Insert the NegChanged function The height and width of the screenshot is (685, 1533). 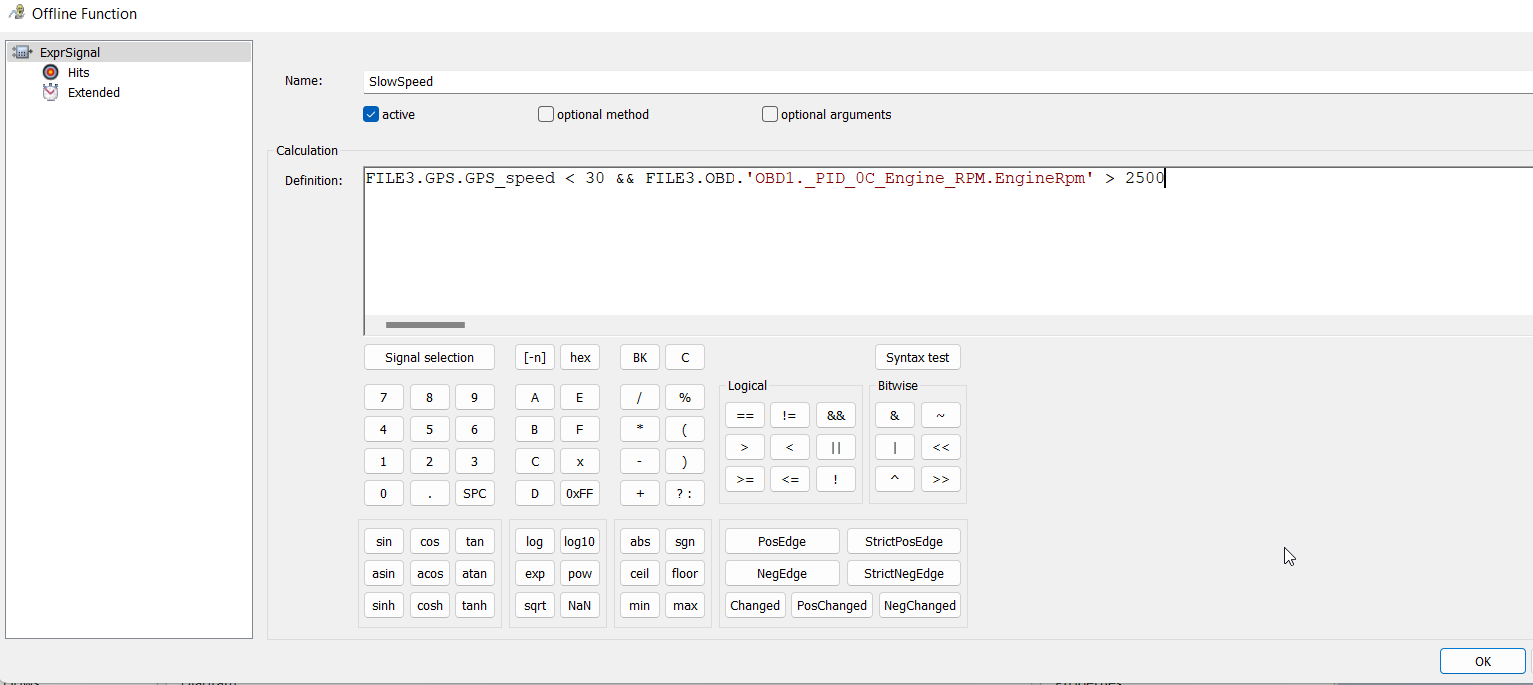coord(920,605)
